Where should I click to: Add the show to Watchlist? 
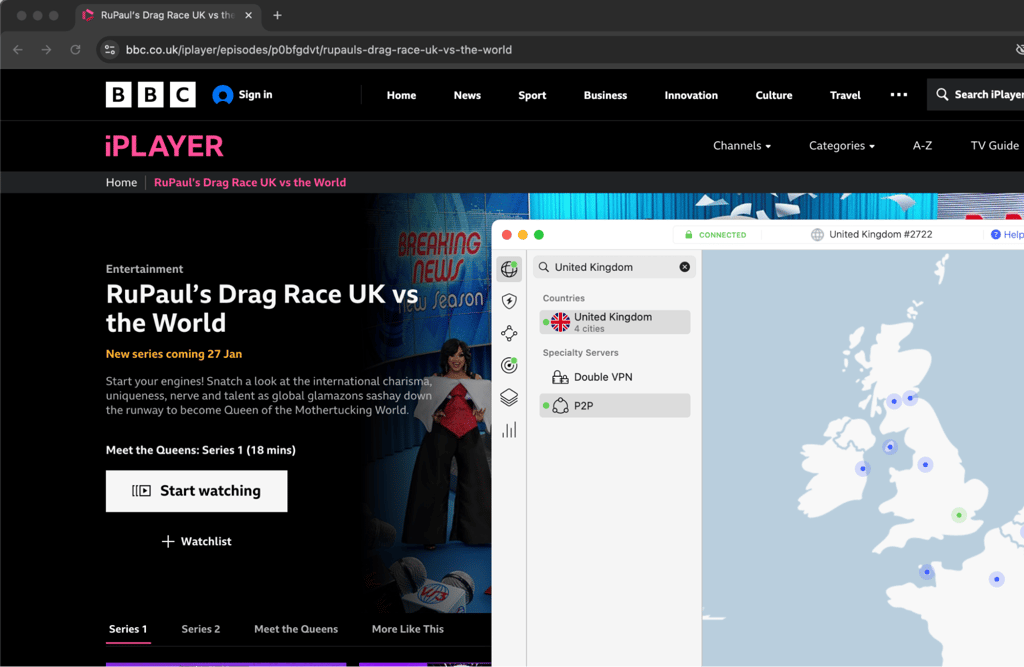(197, 542)
